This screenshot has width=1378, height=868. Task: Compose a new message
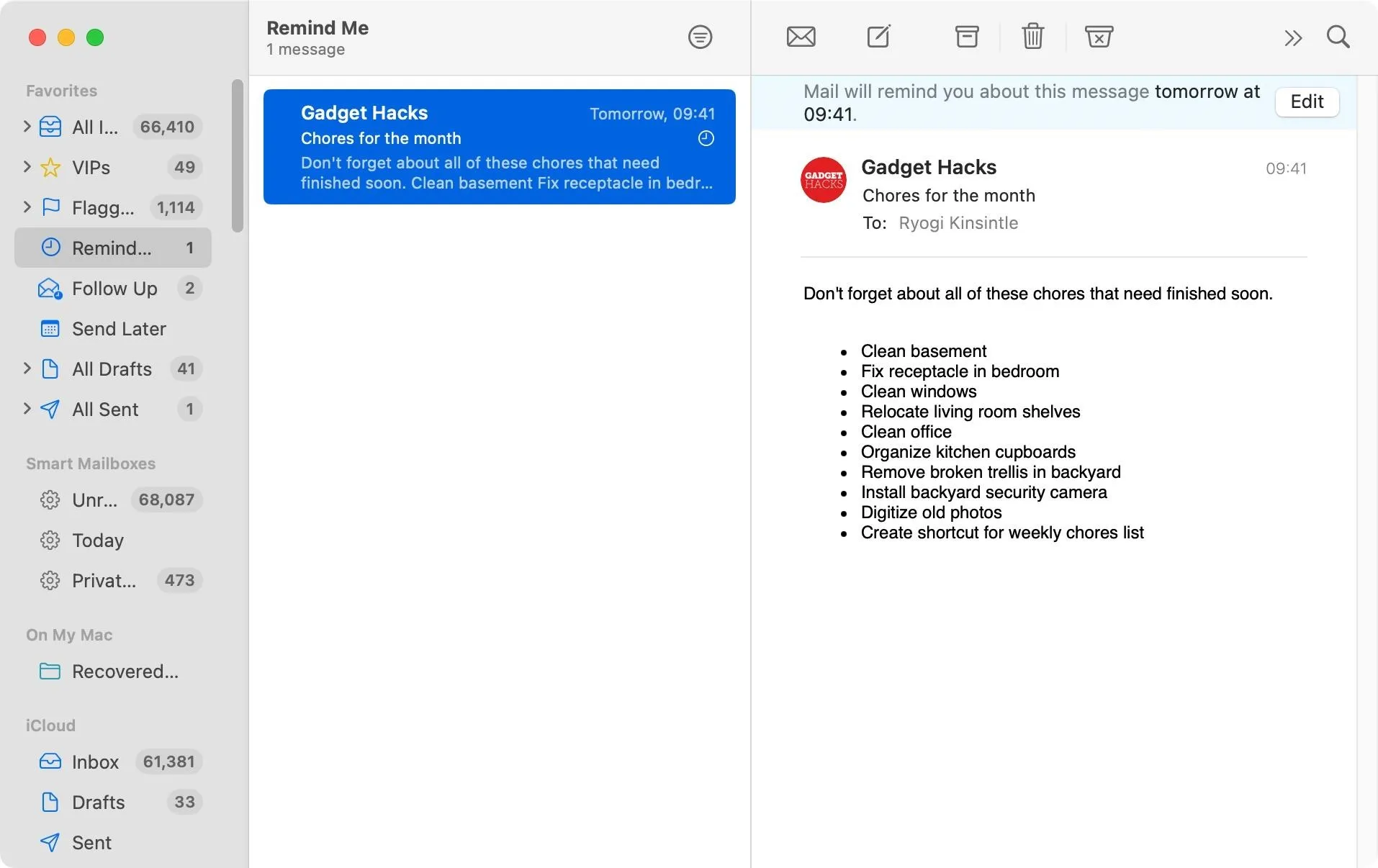(x=878, y=36)
